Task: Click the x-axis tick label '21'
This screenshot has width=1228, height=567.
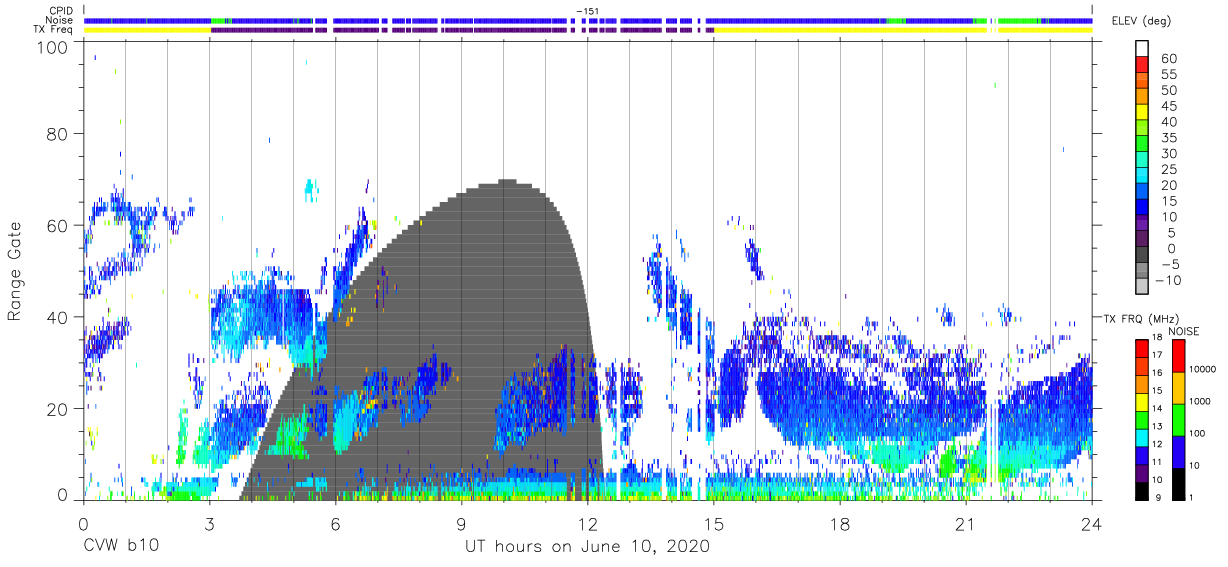Action: click(x=965, y=524)
